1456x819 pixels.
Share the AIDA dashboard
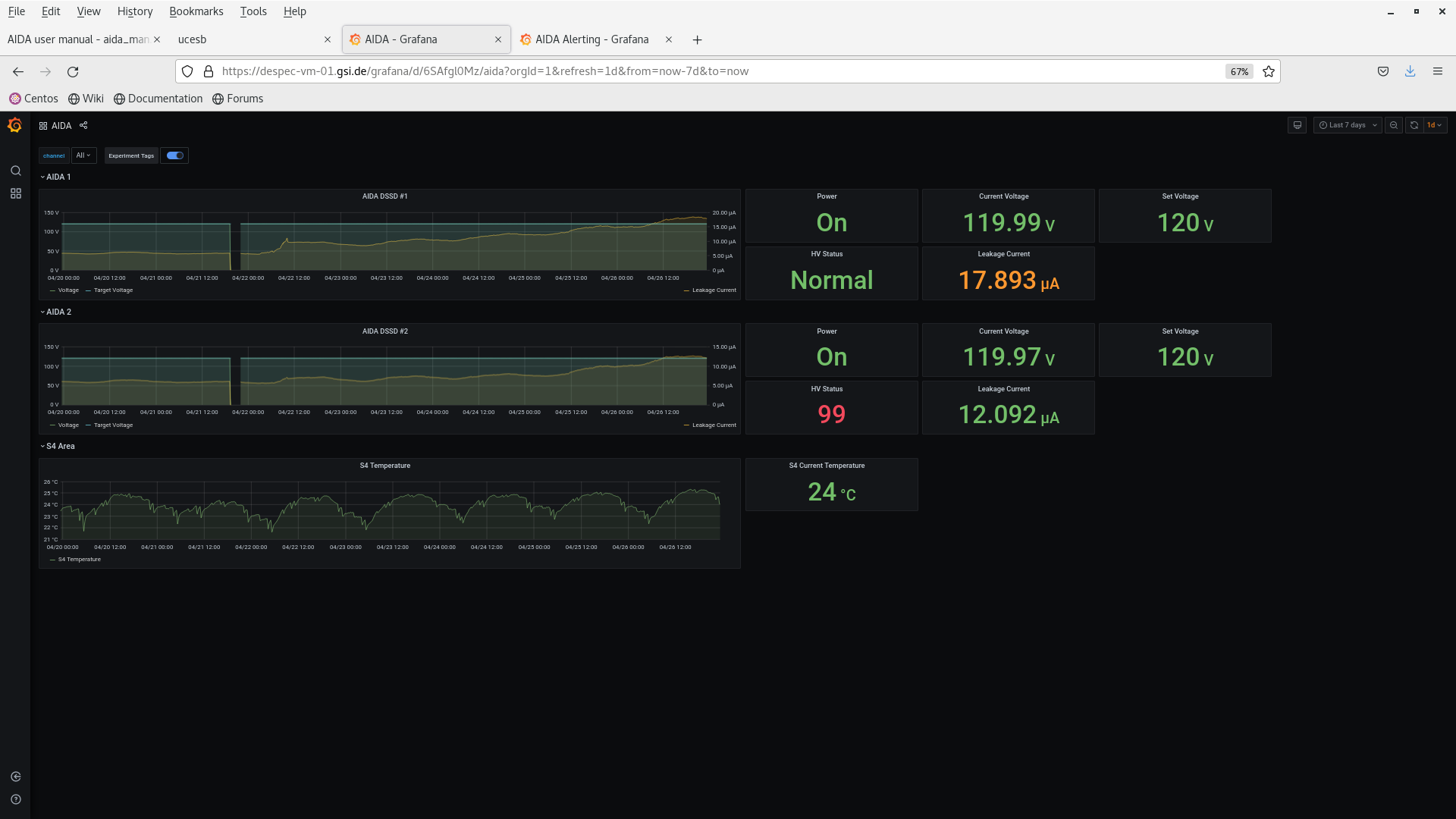tap(83, 125)
